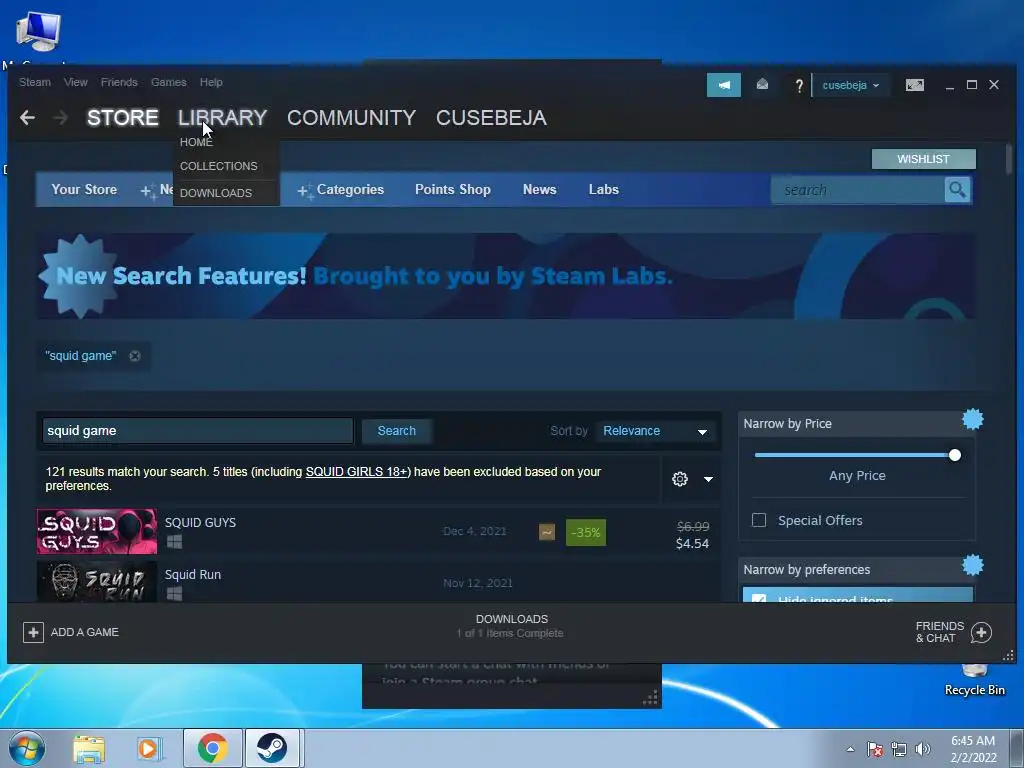Click the New Search Features banner
The height and width of the screenshot is (768, 1024).
click(506, 276)
